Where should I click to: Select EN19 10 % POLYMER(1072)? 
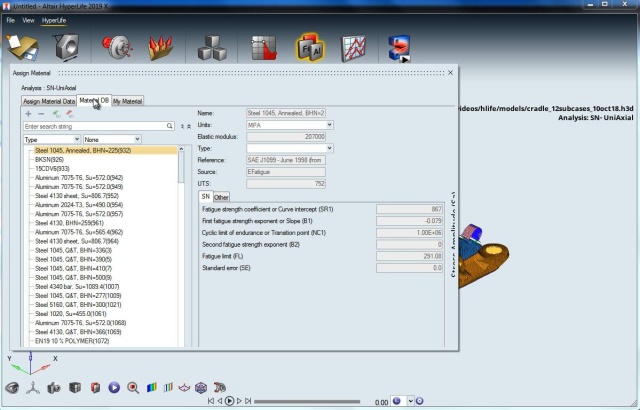pos(72,341)
